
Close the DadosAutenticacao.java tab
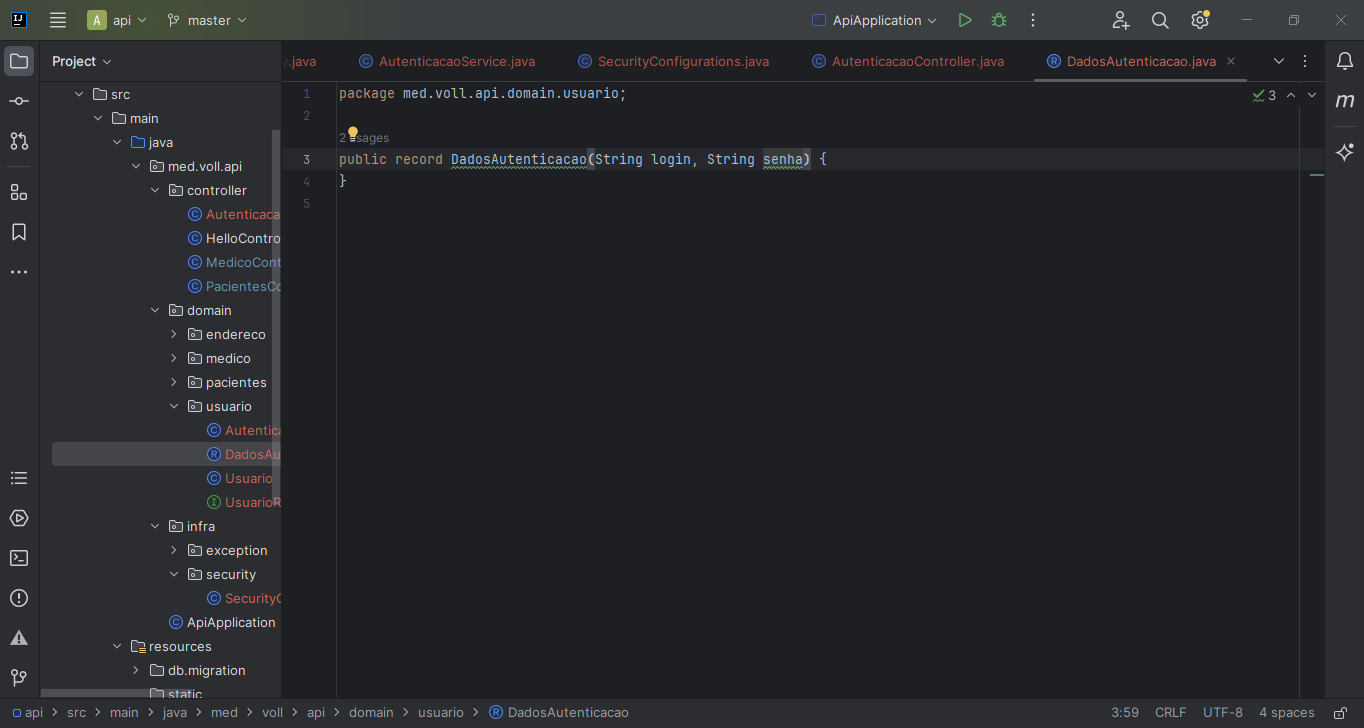(x=1231, y=61)
